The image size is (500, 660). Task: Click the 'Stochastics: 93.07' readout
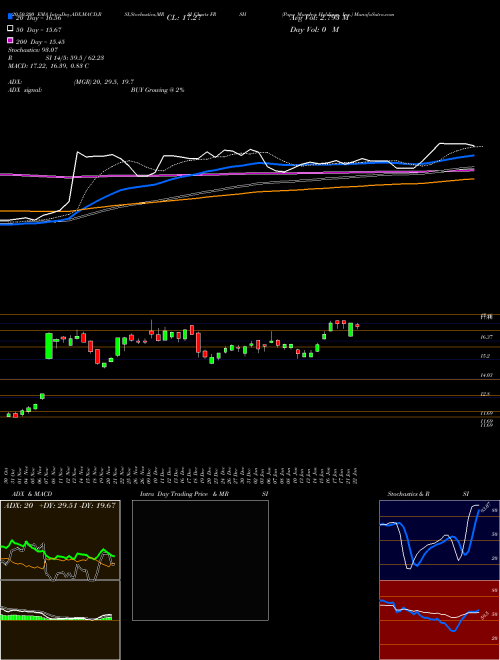tap(33, 50)
